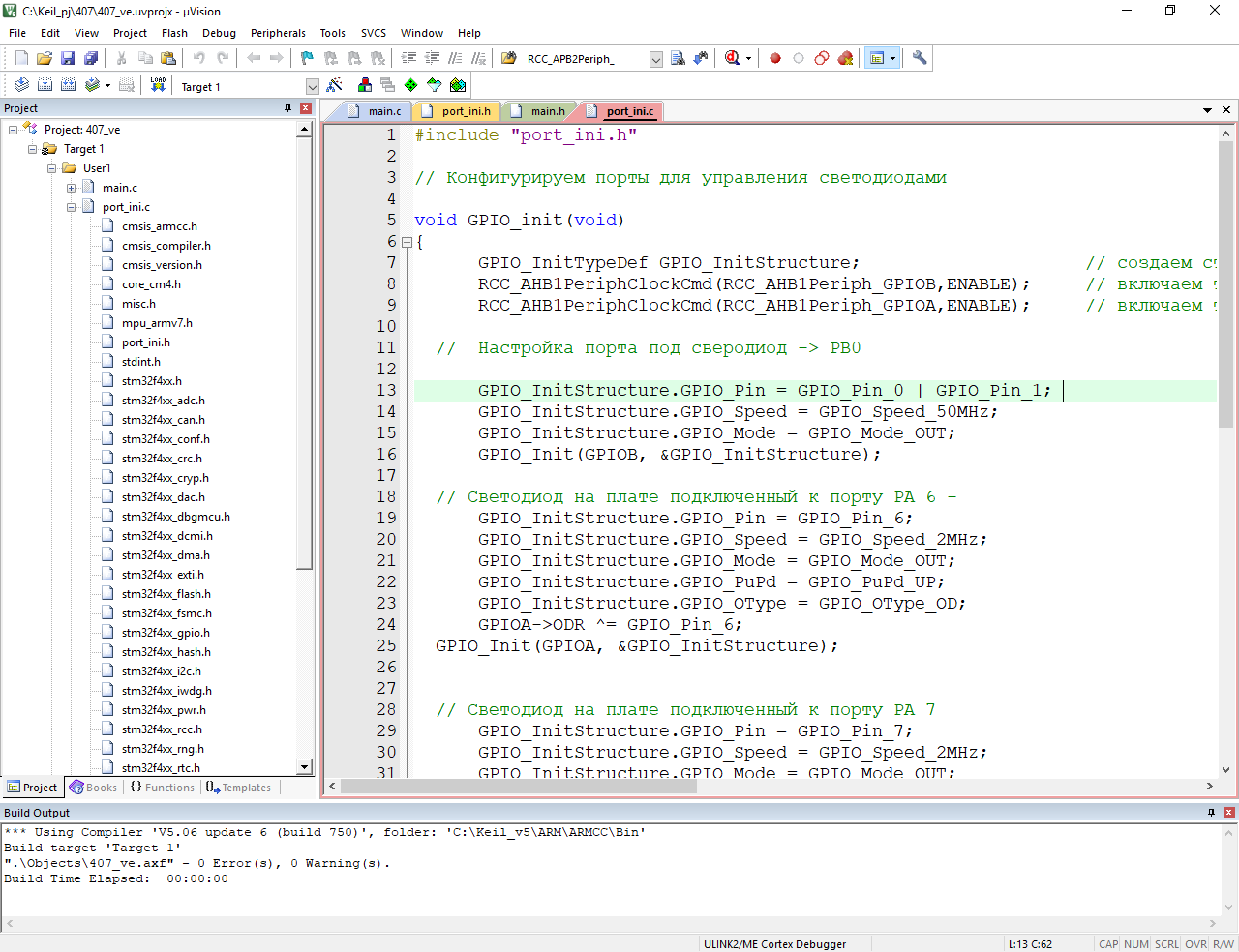The height and width of the screenshot is (952, 1239).
Task: Open the debug session dropdown arrow
Action: 748,59
